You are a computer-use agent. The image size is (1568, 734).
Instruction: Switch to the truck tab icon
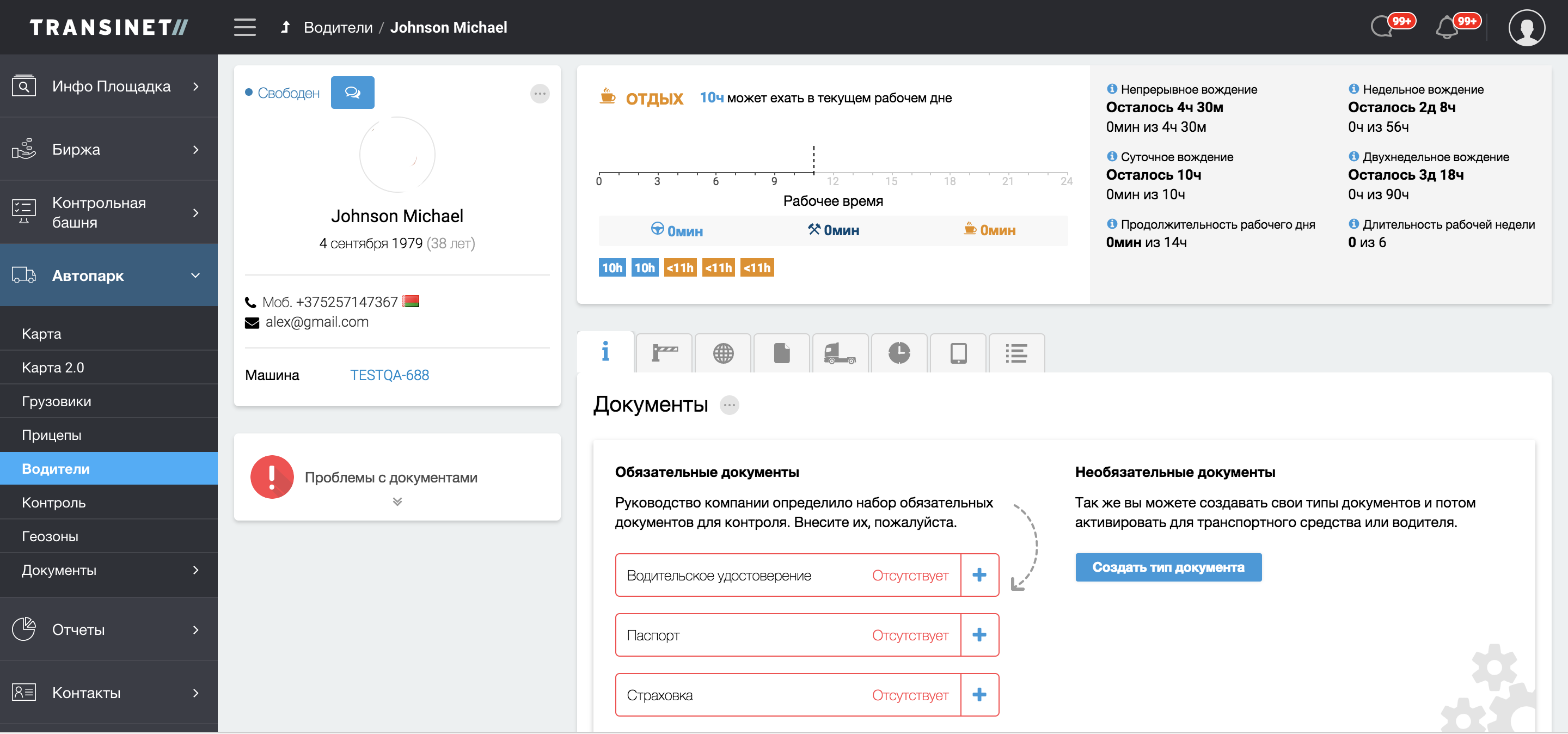coord(840,353)
